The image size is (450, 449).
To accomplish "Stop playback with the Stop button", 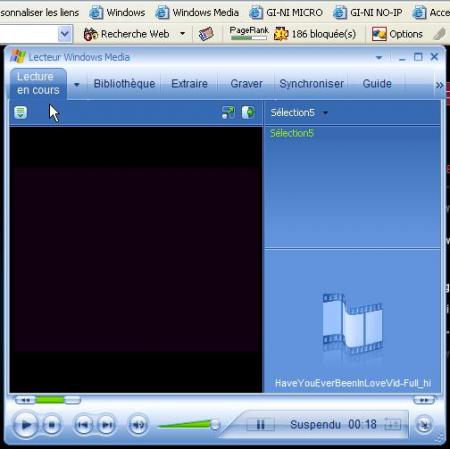I will [x=52, y=425].
